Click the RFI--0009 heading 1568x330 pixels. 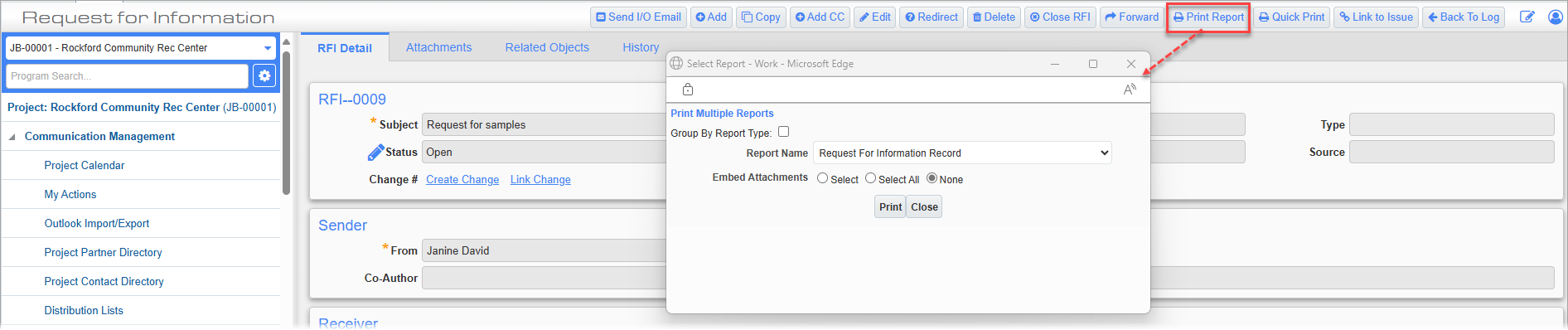point(352,99)
